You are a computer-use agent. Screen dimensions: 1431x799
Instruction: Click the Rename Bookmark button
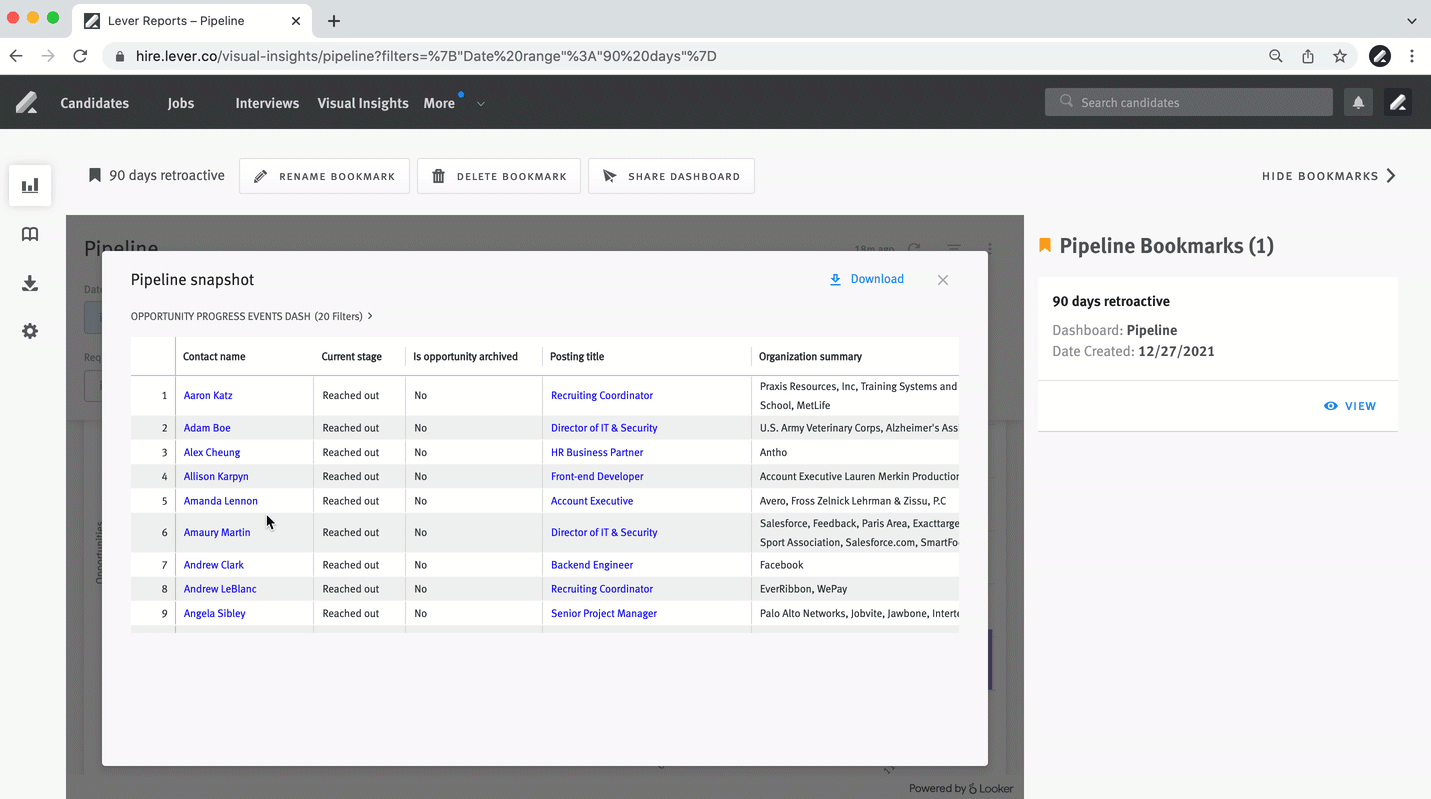(x=324, y=176)
